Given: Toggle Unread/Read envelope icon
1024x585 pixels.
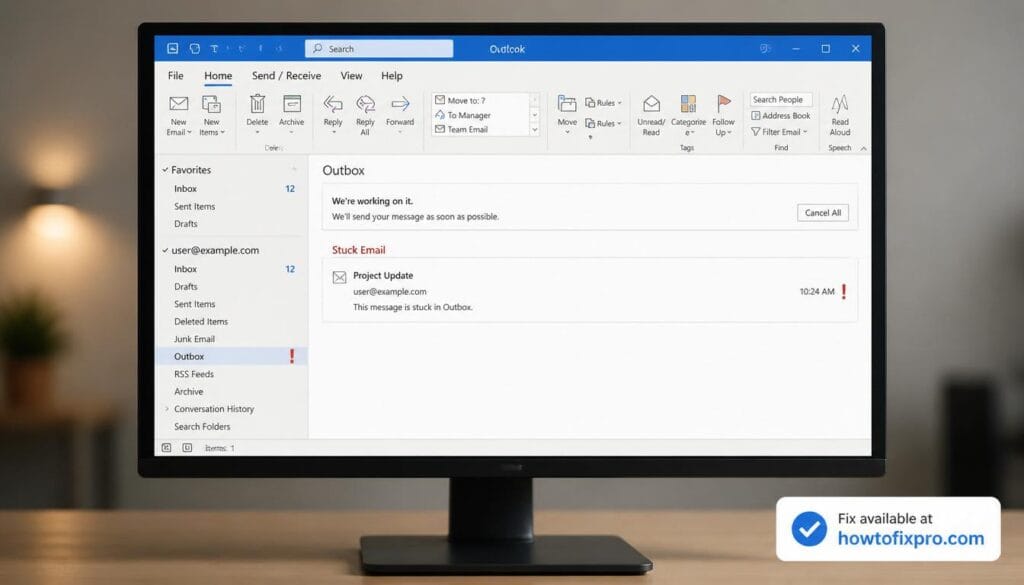Looking at the screenshot, I should point(651,104).
